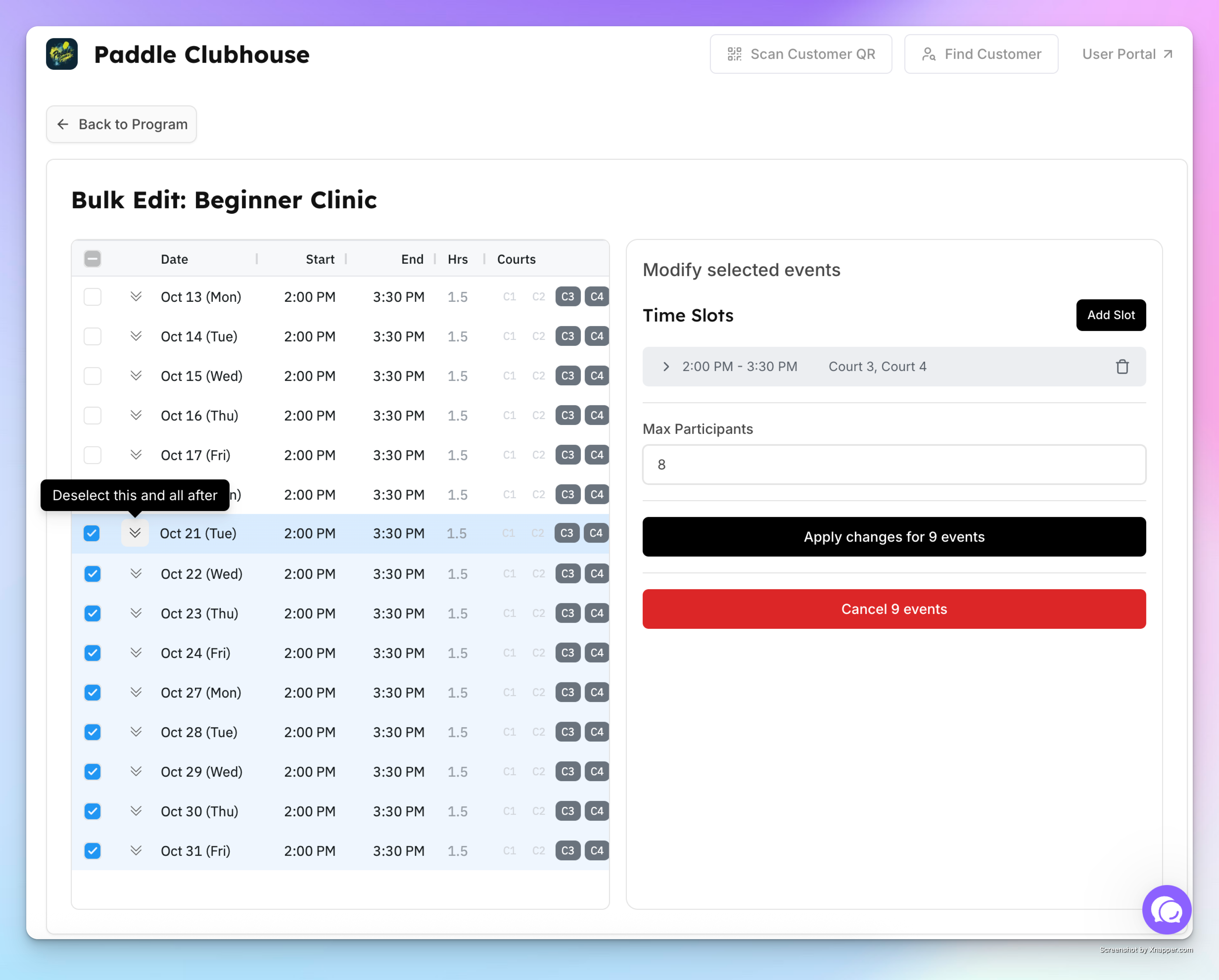
Task: Apply changes for 9 events
Action: click(894, 537)
